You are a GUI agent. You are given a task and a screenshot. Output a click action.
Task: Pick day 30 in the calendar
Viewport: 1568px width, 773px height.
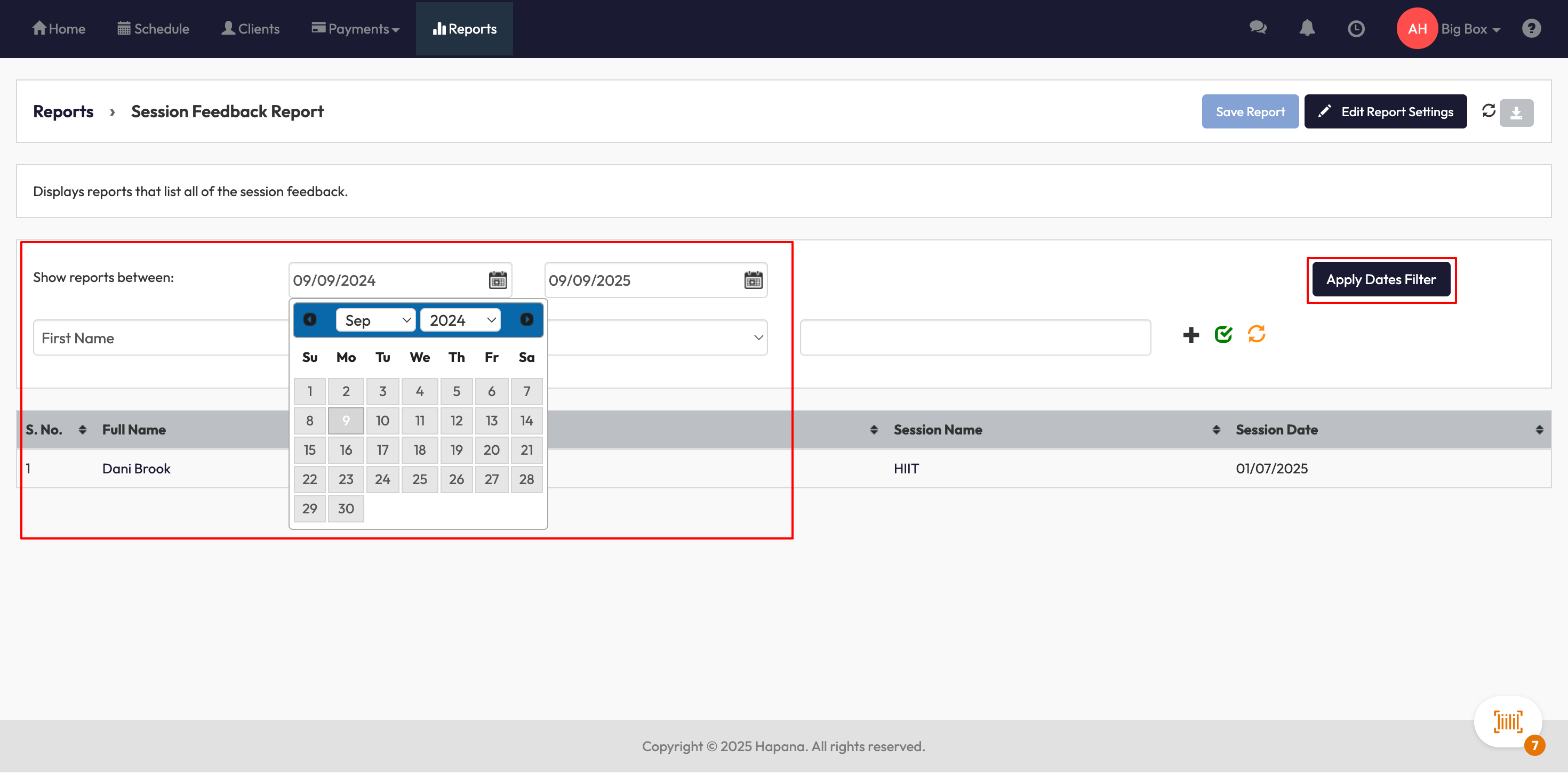tap(346, 508)
